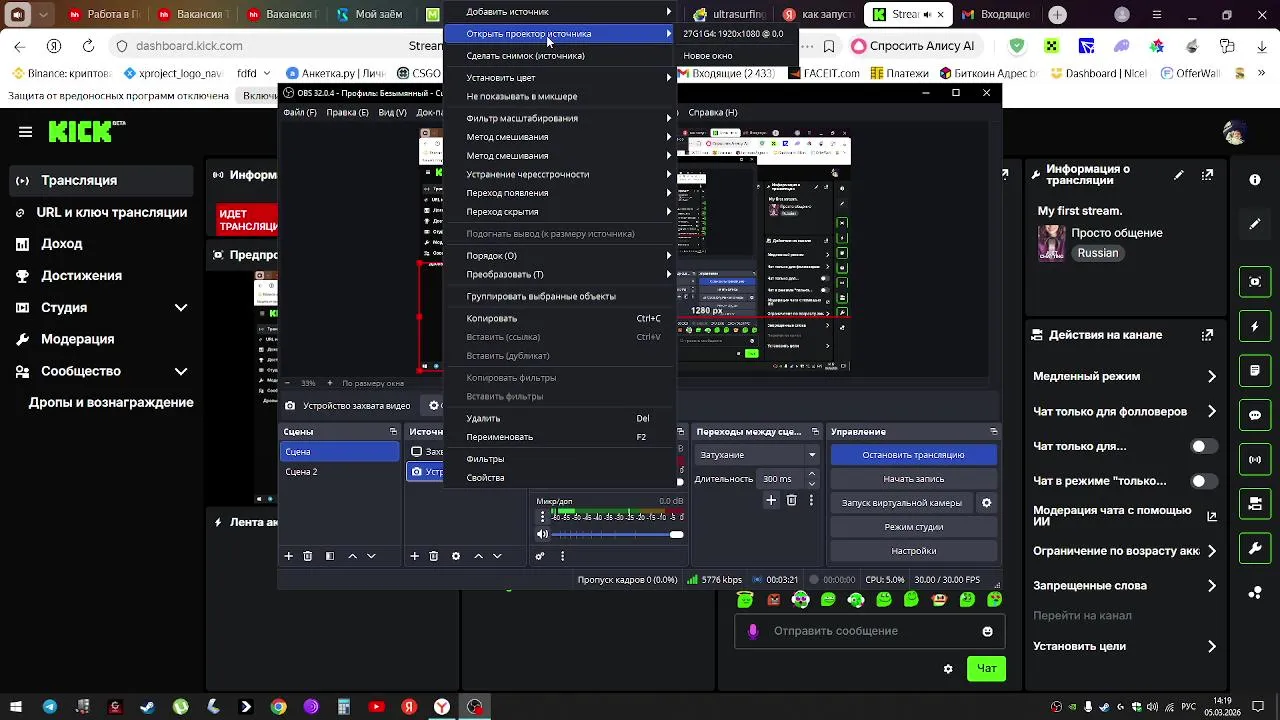Add a new scene with the plus icon in Сцены

tap(289, 556)
